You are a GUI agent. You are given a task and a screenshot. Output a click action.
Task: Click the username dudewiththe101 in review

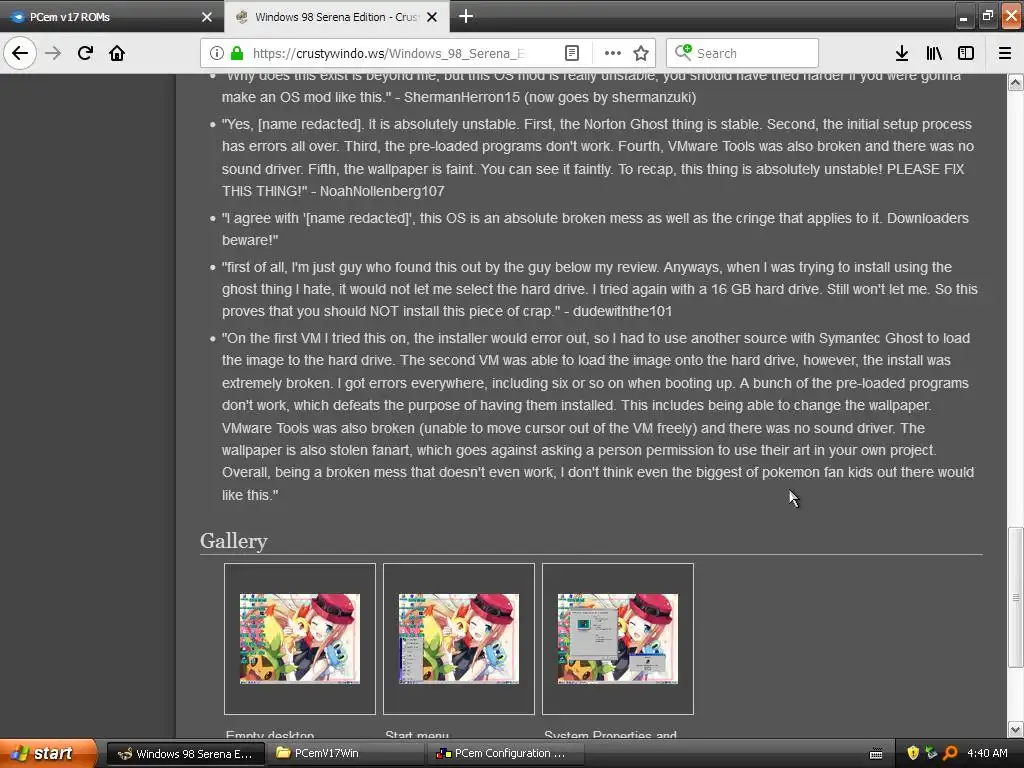pos(622,312)
